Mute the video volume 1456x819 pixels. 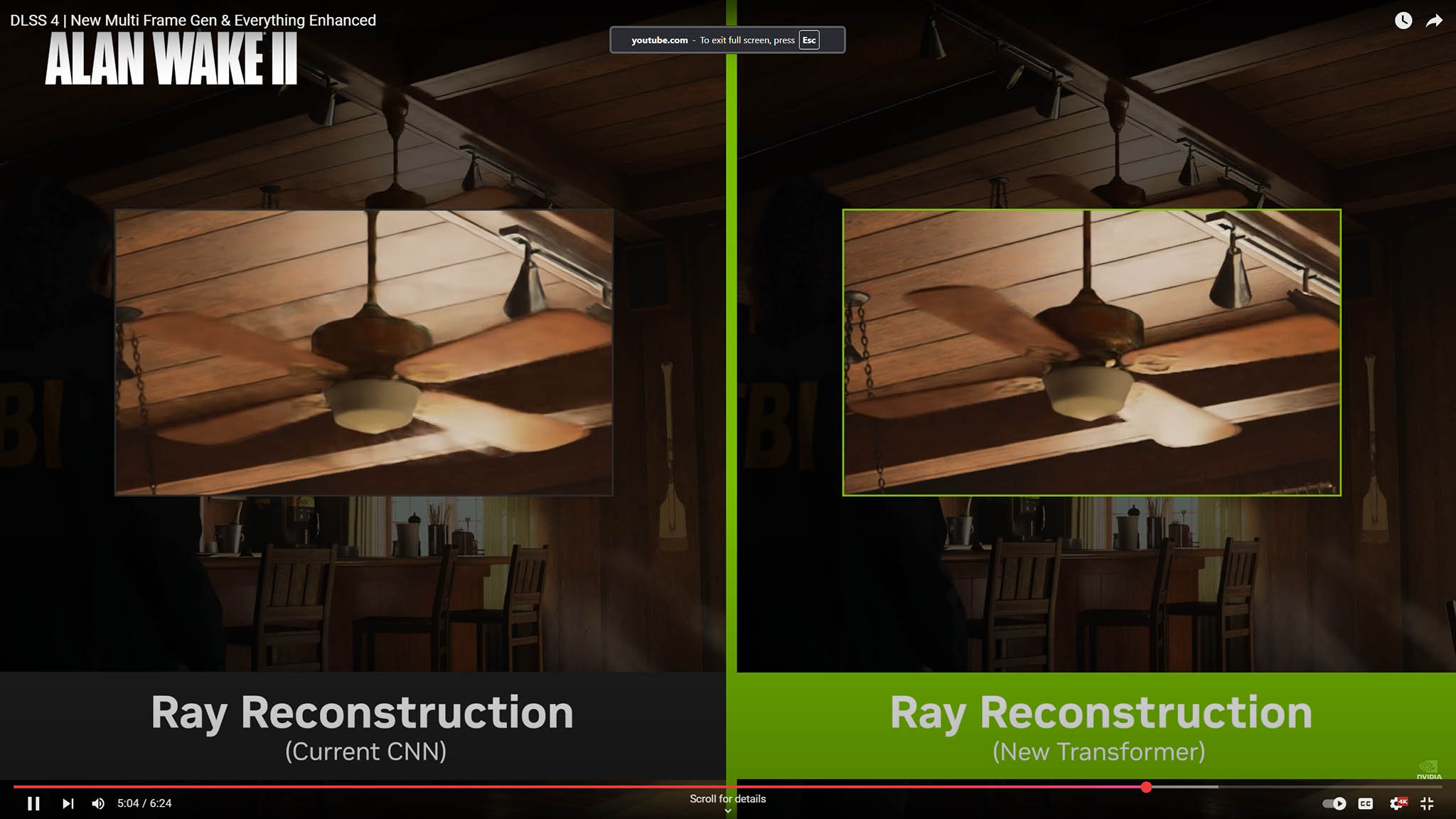tap(98, 803)
